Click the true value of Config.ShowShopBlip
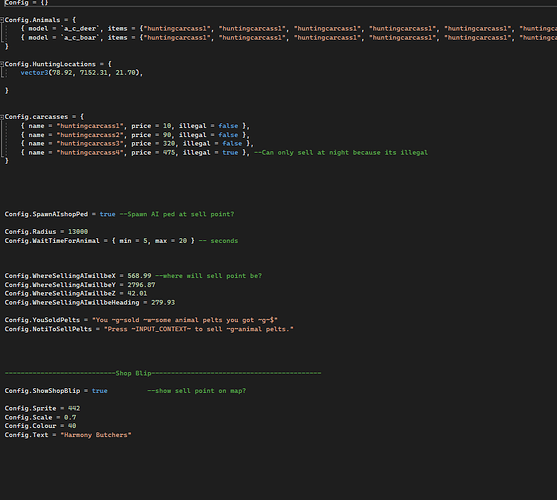 click(99, 391)
